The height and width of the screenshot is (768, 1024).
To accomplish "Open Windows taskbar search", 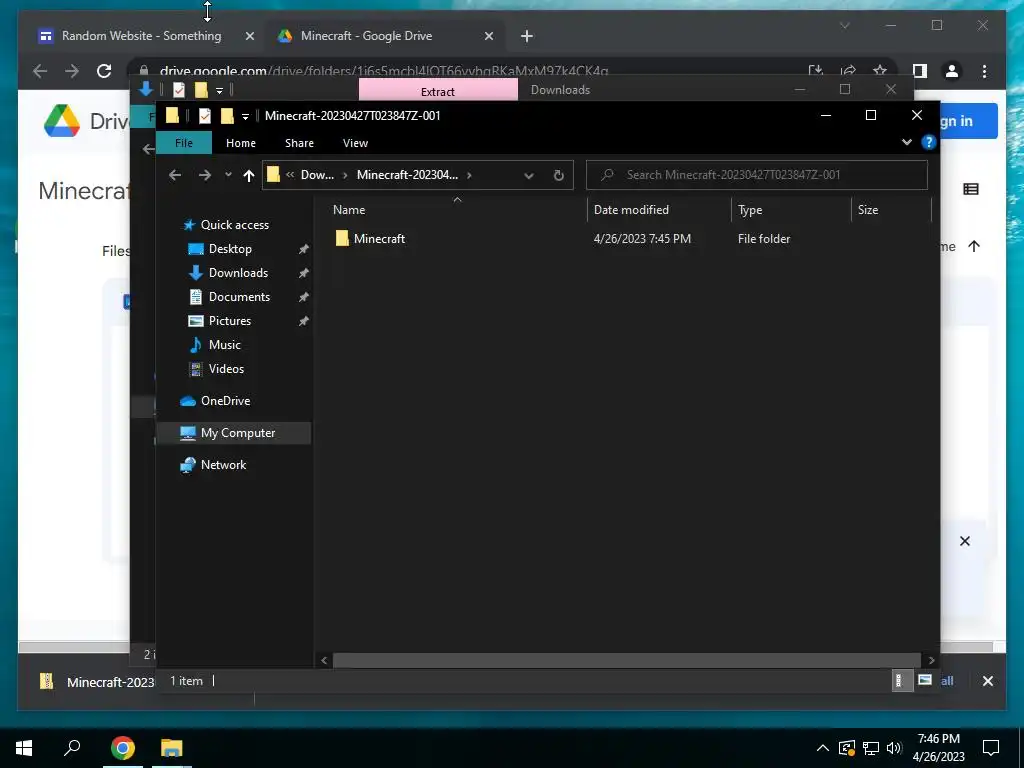I will coord(72,748).
